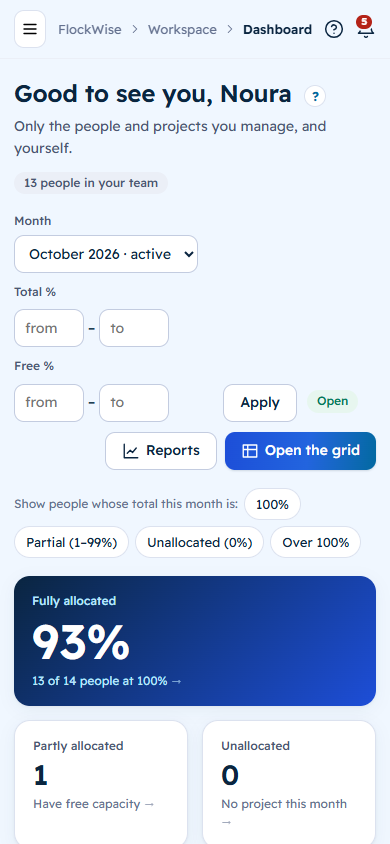Toggle the Partial (1–99%) filter chip
The height and width of the screenshot is (844, 390).
[x=72, y=542]
